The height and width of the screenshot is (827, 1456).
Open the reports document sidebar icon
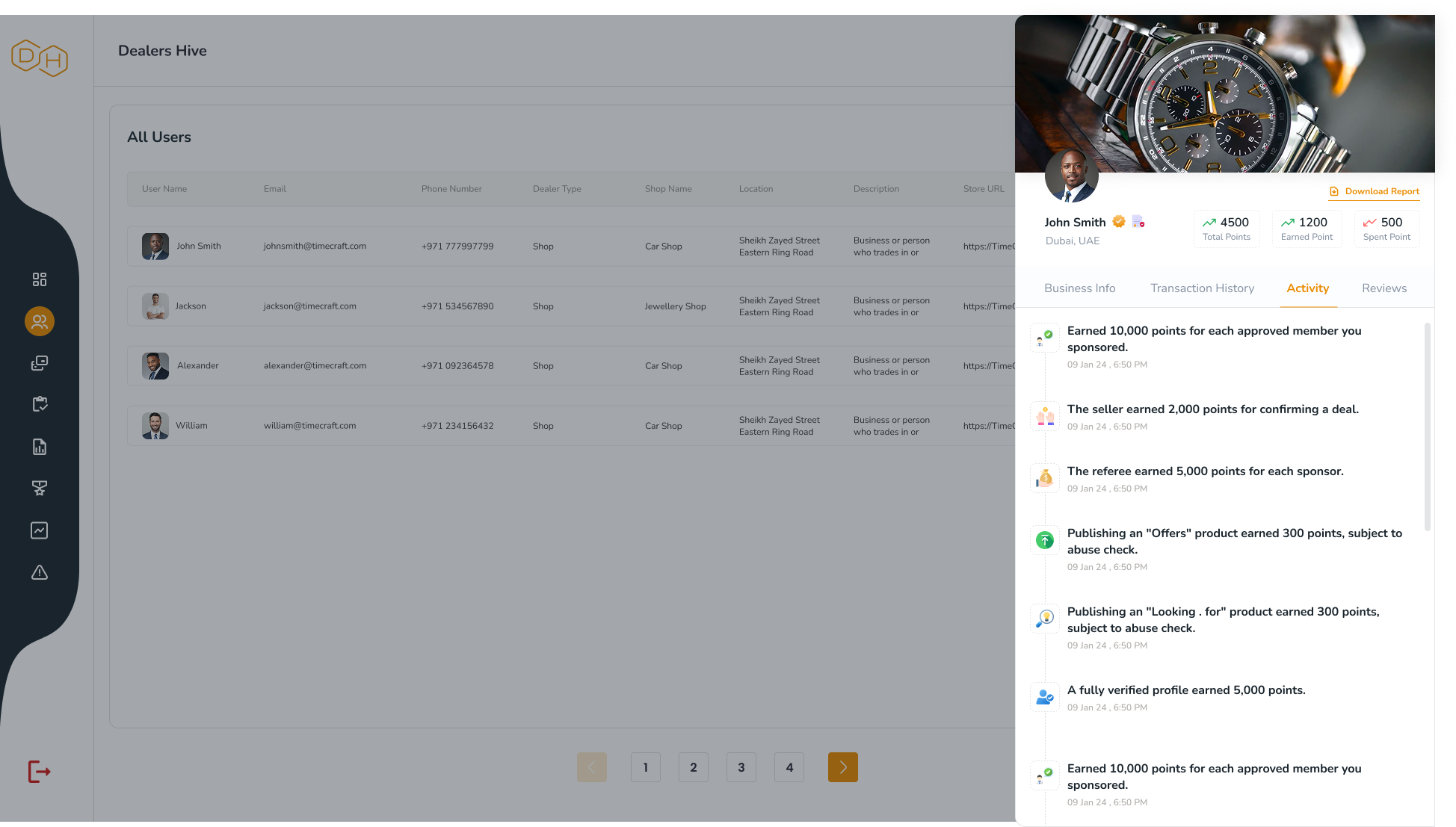point(40,447)
